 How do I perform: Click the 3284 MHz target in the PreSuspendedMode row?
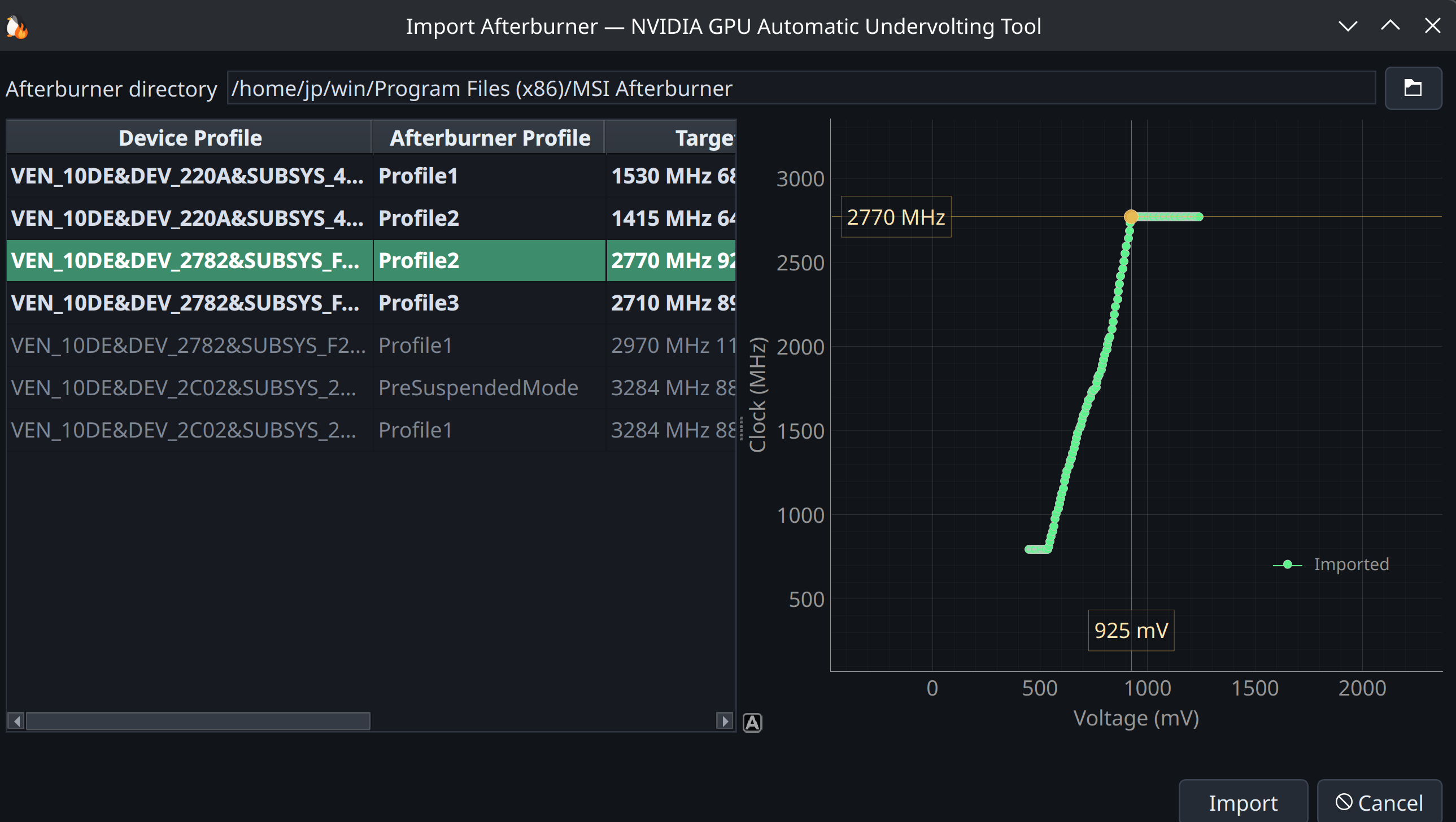[672, 387]
